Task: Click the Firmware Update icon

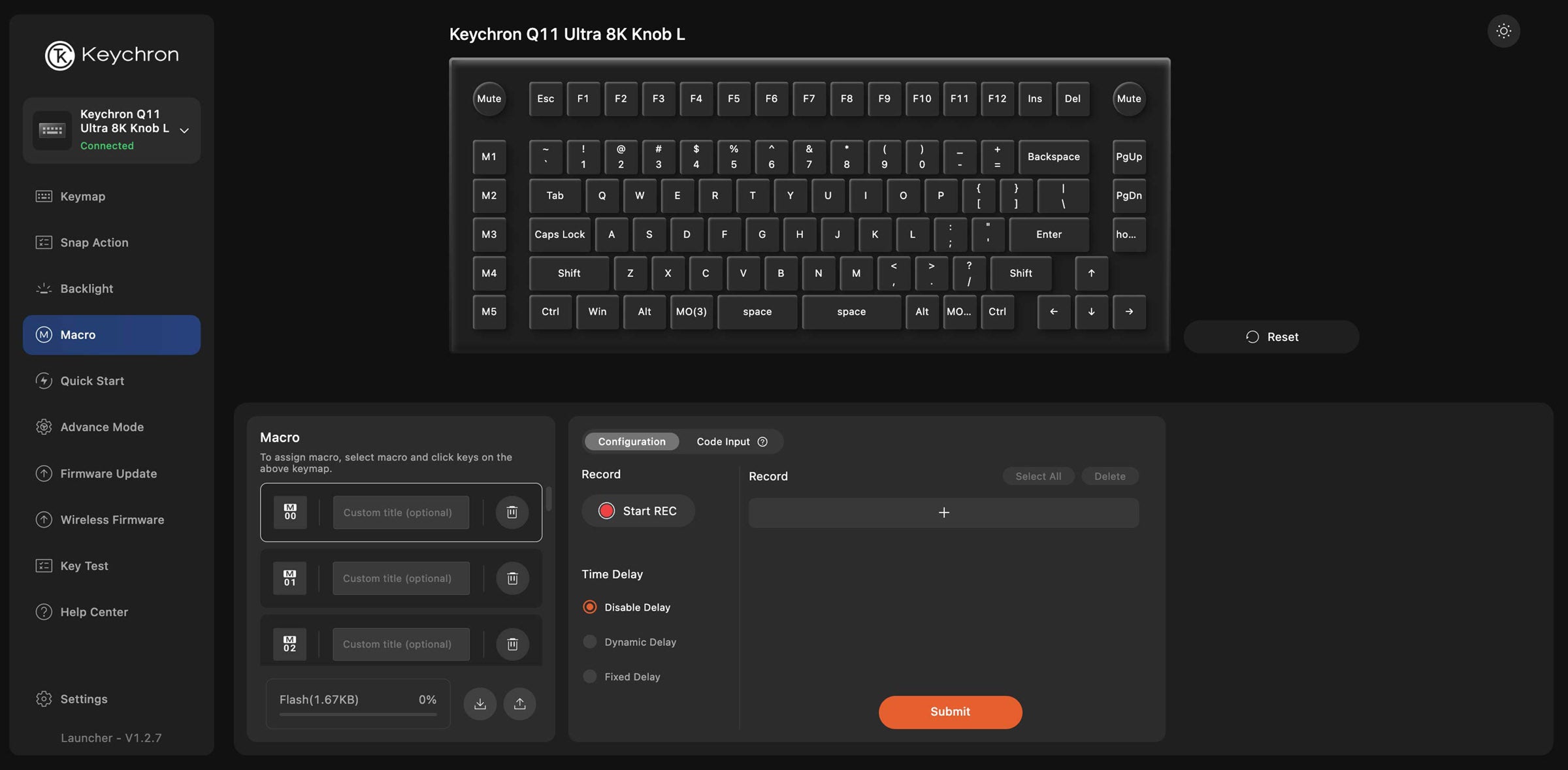Action: pos(44,473)
